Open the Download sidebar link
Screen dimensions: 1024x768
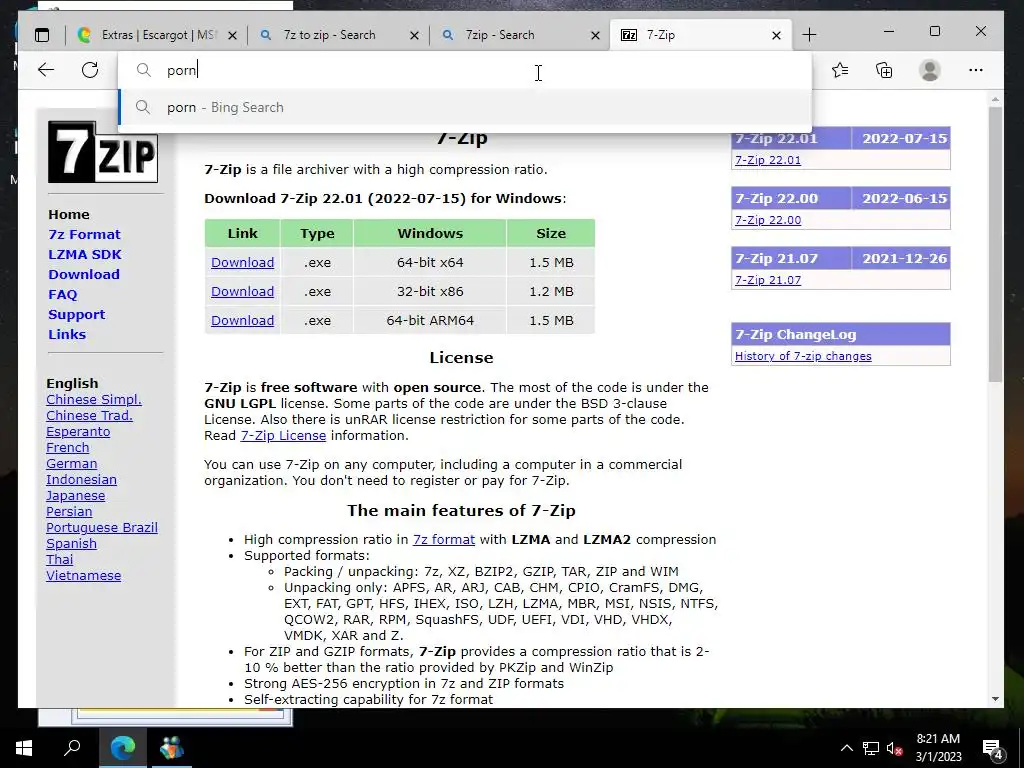click(84, 274)
